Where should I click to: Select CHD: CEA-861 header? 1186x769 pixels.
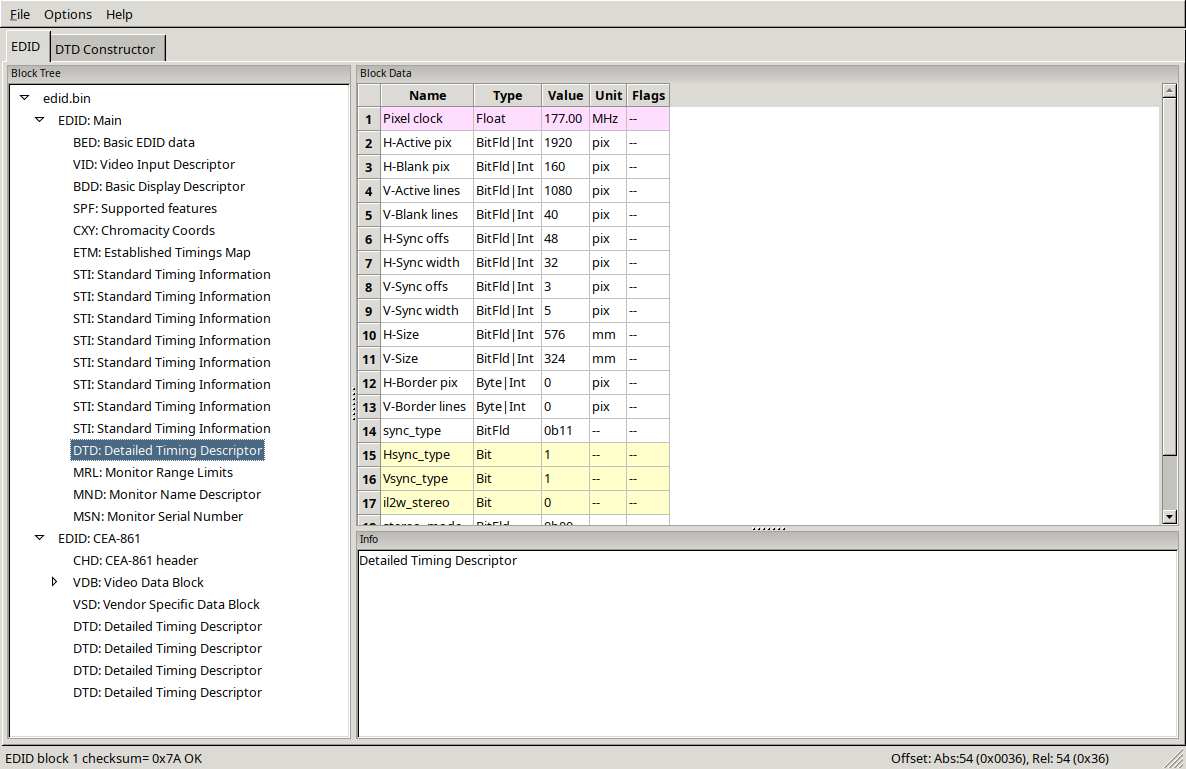pyautogui.click(x=135, y=560)
